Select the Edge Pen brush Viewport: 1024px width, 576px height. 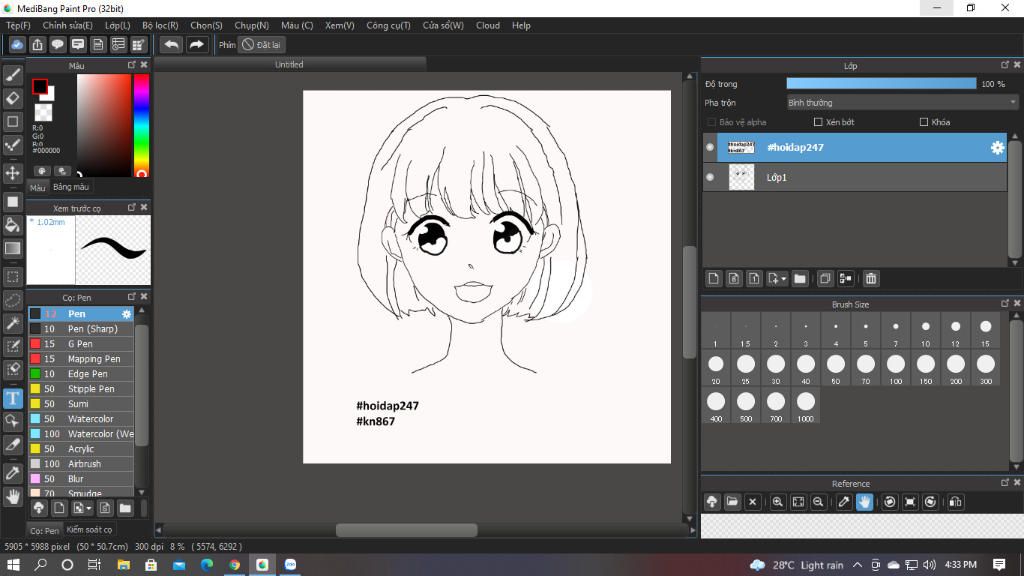(x=81, y=374)
